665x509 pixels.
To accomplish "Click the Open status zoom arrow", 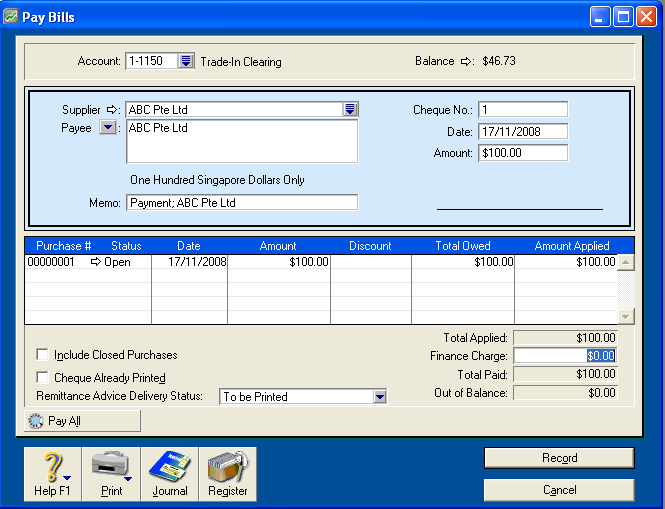I will click(x=96, y=262).
